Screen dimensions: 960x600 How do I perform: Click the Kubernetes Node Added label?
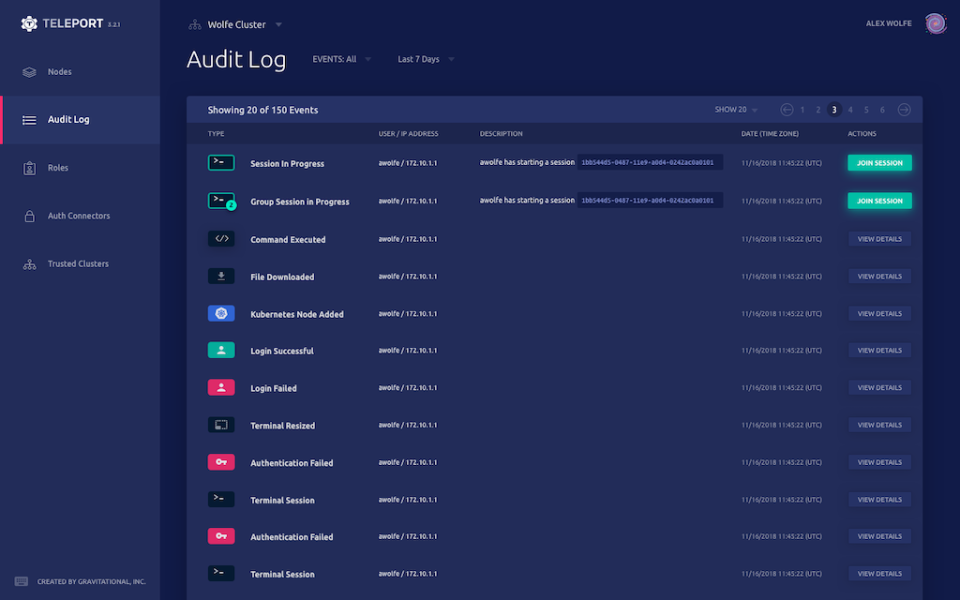pyautogui.click(x=297, y=314)
